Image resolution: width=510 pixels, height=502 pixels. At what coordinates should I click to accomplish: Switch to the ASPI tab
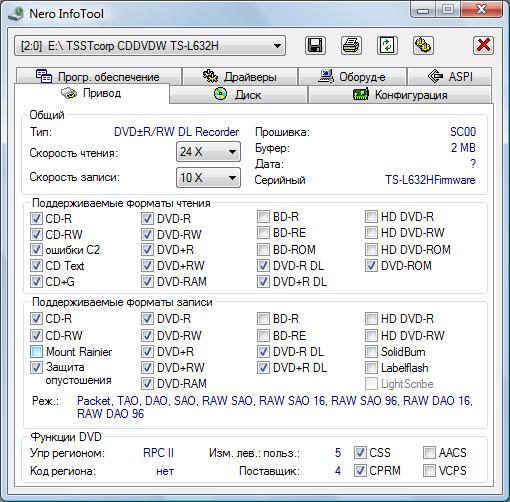click(x=449, y=76)
